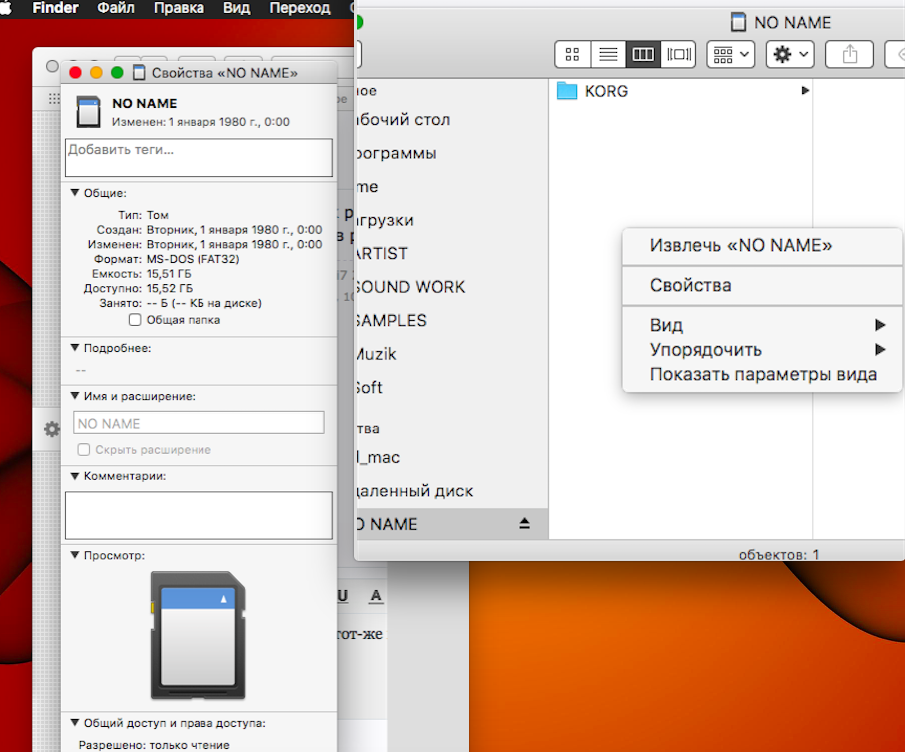Open the gear action menu in toolbar
This screenshot has width=905, height=752.
click(790, 55)
